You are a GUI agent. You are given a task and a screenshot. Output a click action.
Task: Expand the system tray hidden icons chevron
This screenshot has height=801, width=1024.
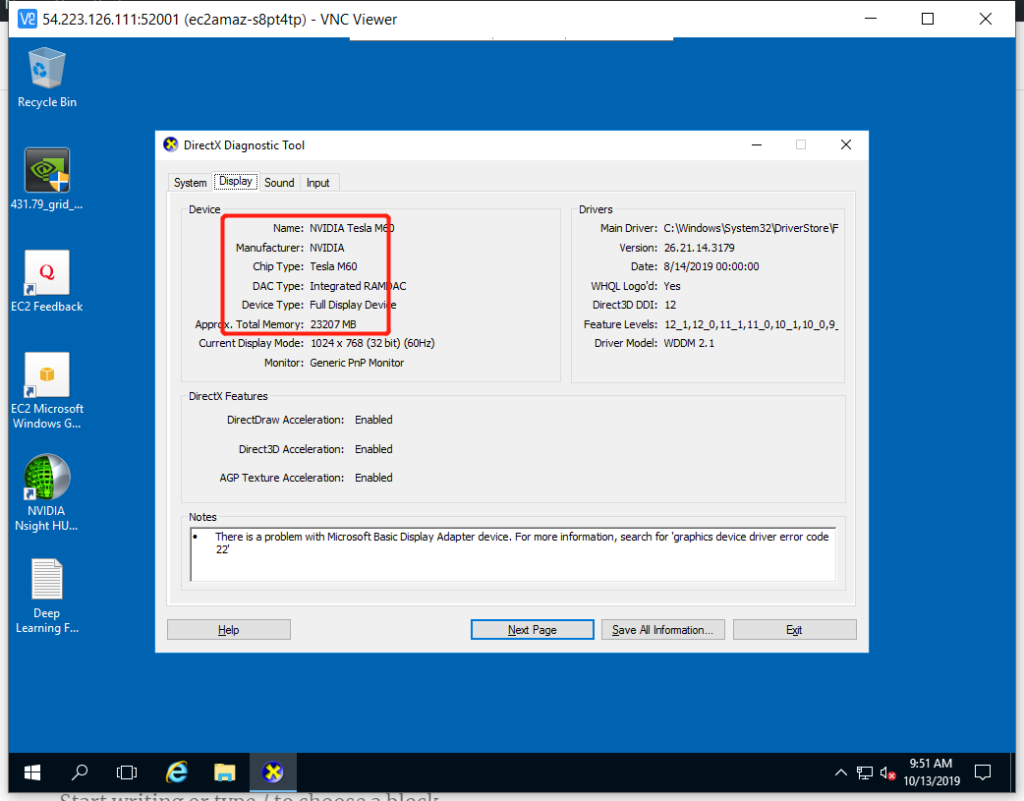(841, 773)
